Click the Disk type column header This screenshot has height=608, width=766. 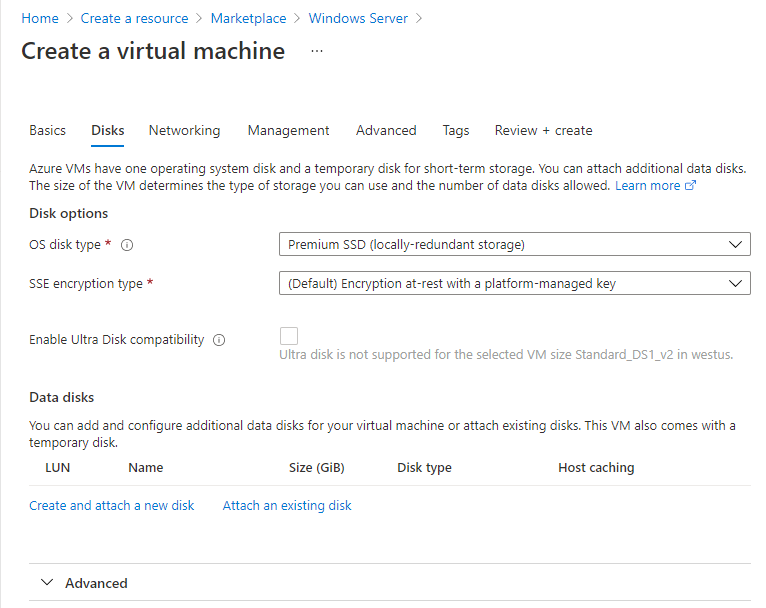pos(424,468)
